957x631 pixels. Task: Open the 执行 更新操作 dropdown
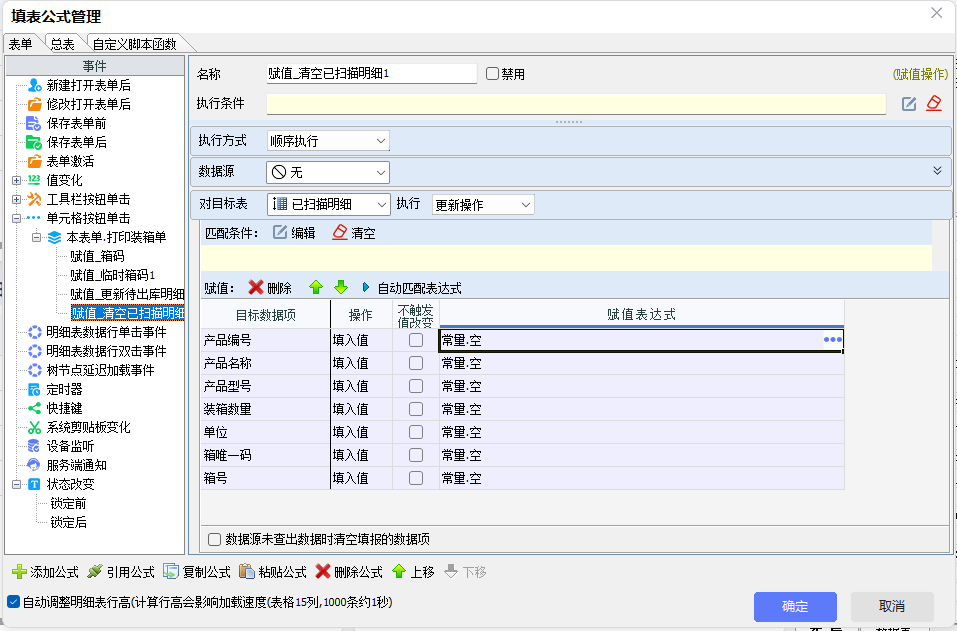483,204
